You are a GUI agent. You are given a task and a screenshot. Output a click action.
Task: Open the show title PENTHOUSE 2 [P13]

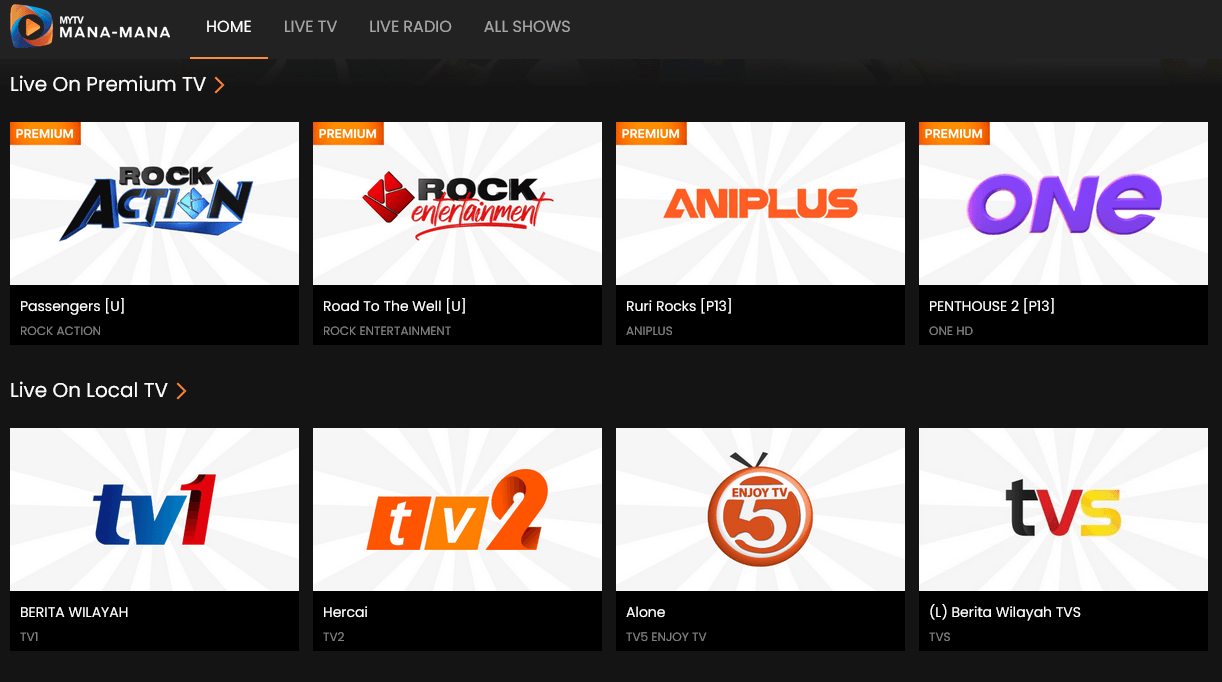992,306
